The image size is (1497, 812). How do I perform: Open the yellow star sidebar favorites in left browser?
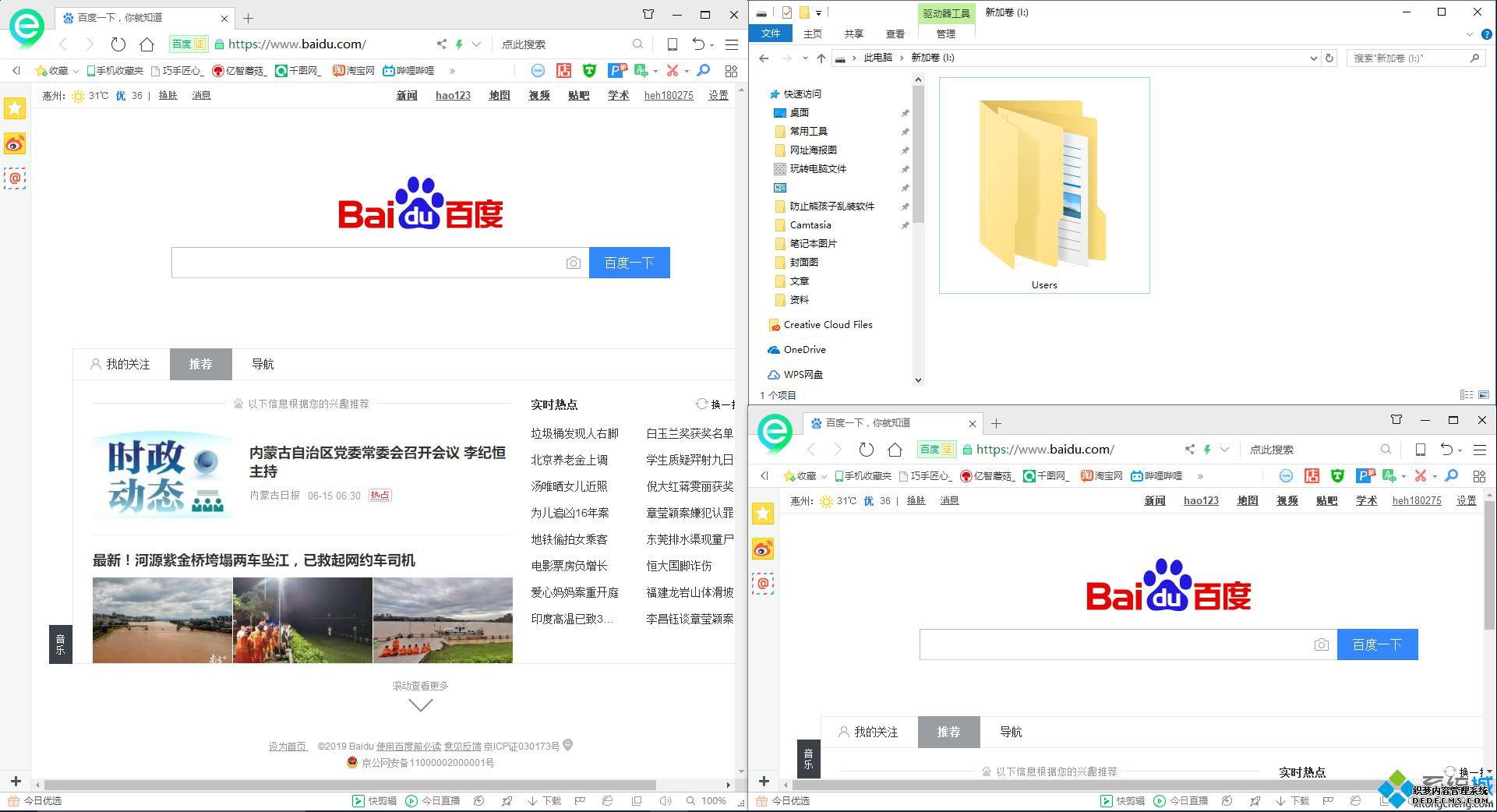coord(15,108)
